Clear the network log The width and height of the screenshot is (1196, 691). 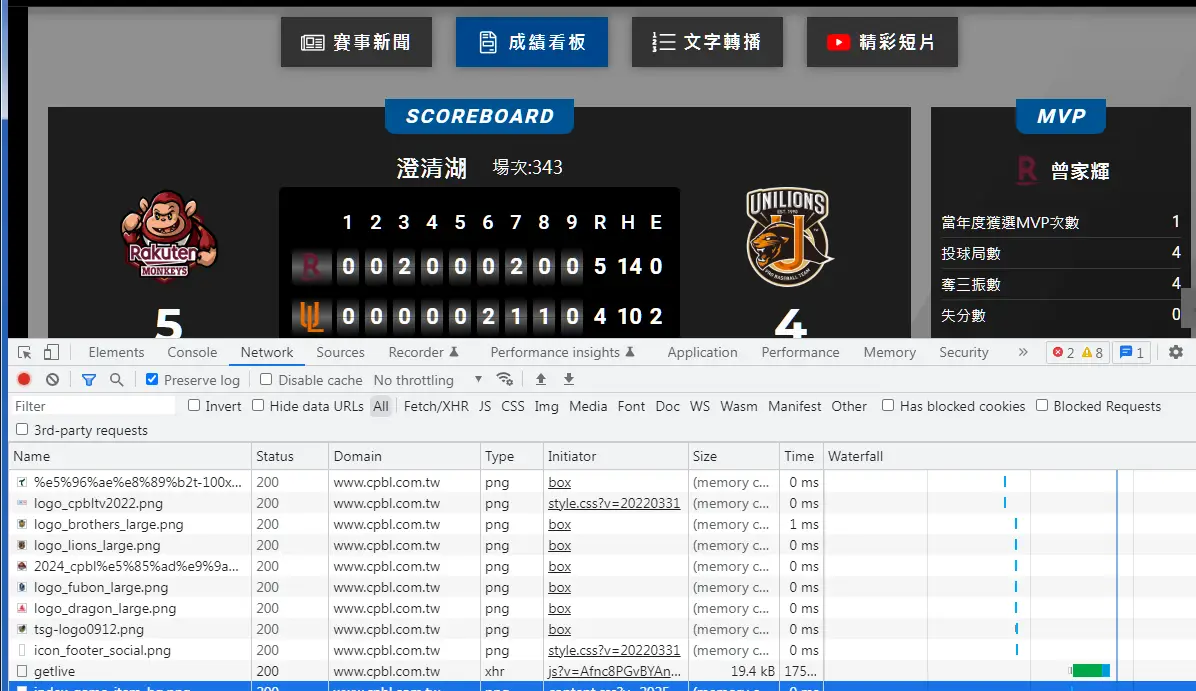tap(52, 380)
